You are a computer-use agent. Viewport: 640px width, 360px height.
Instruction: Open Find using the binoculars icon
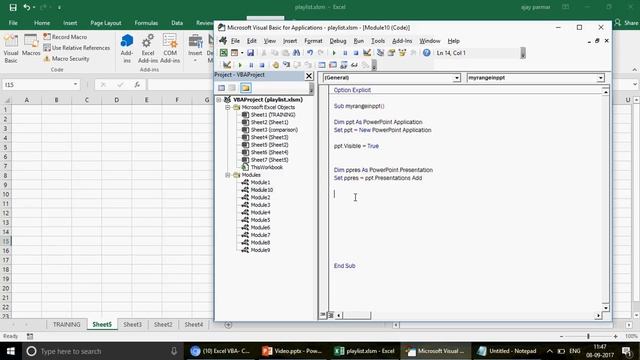(x=296, y=53)
